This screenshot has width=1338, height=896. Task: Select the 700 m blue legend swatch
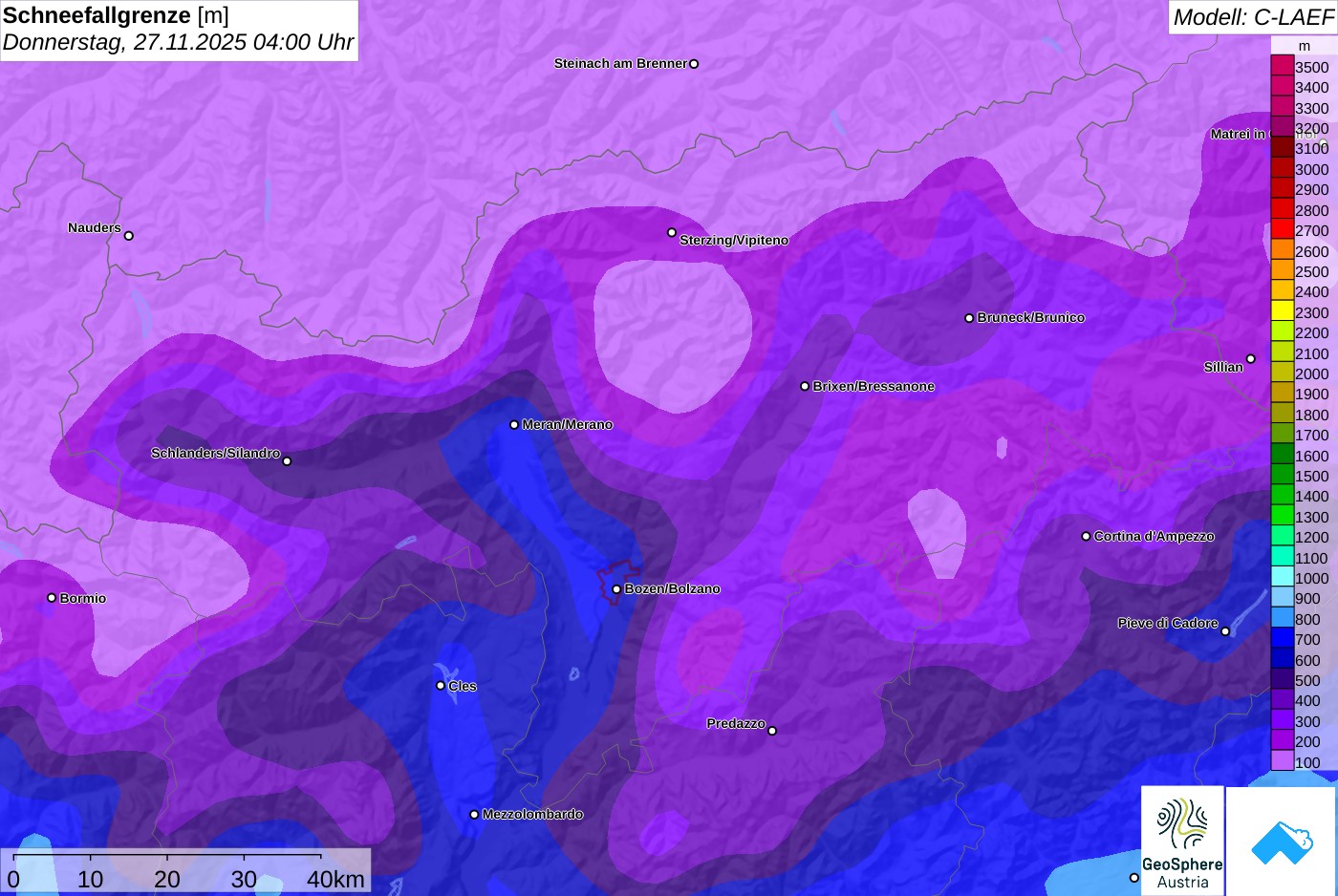[1283, 638]
